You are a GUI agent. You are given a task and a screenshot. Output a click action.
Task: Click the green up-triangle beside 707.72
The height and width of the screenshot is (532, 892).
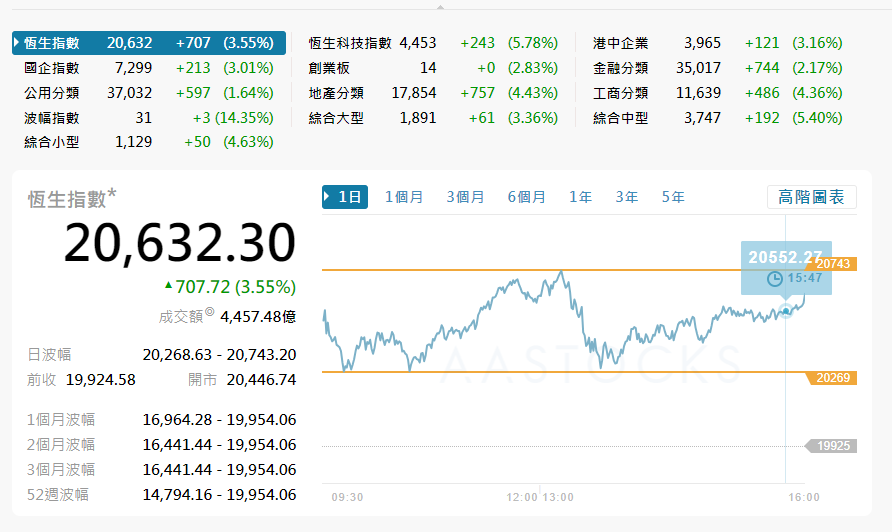tap(168, 286)
